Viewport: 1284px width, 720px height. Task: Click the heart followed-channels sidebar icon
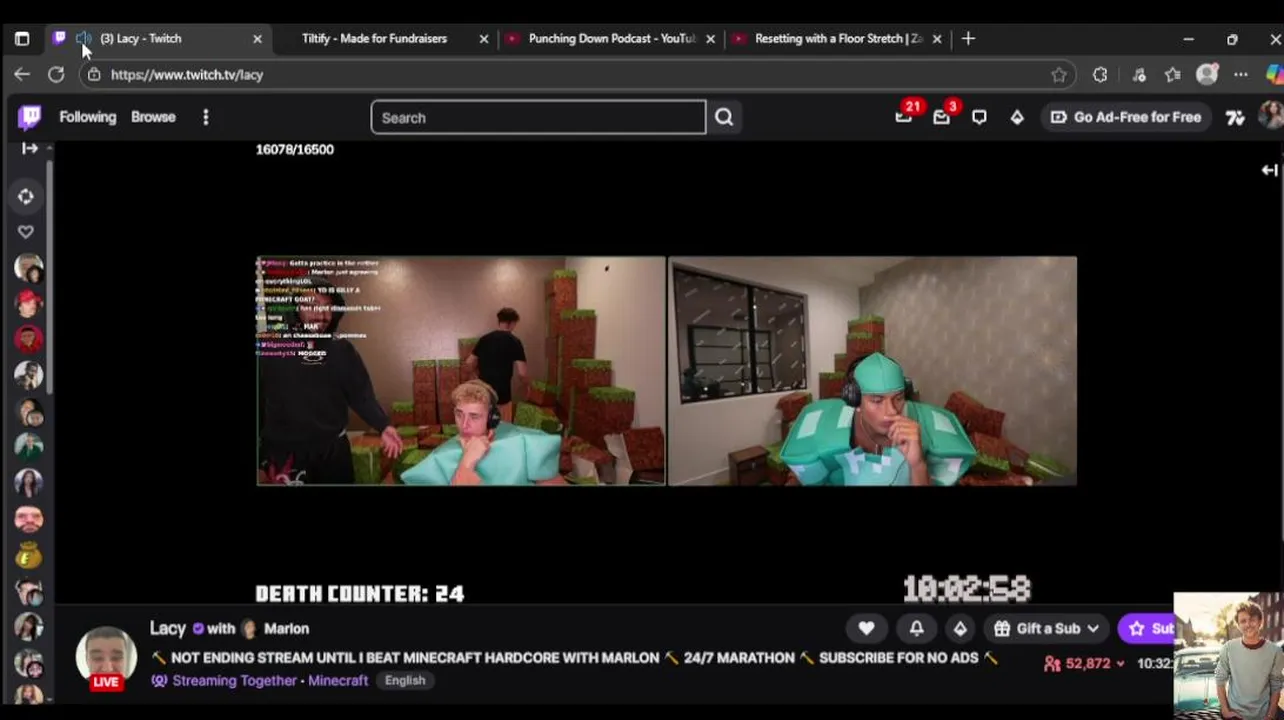27,231
